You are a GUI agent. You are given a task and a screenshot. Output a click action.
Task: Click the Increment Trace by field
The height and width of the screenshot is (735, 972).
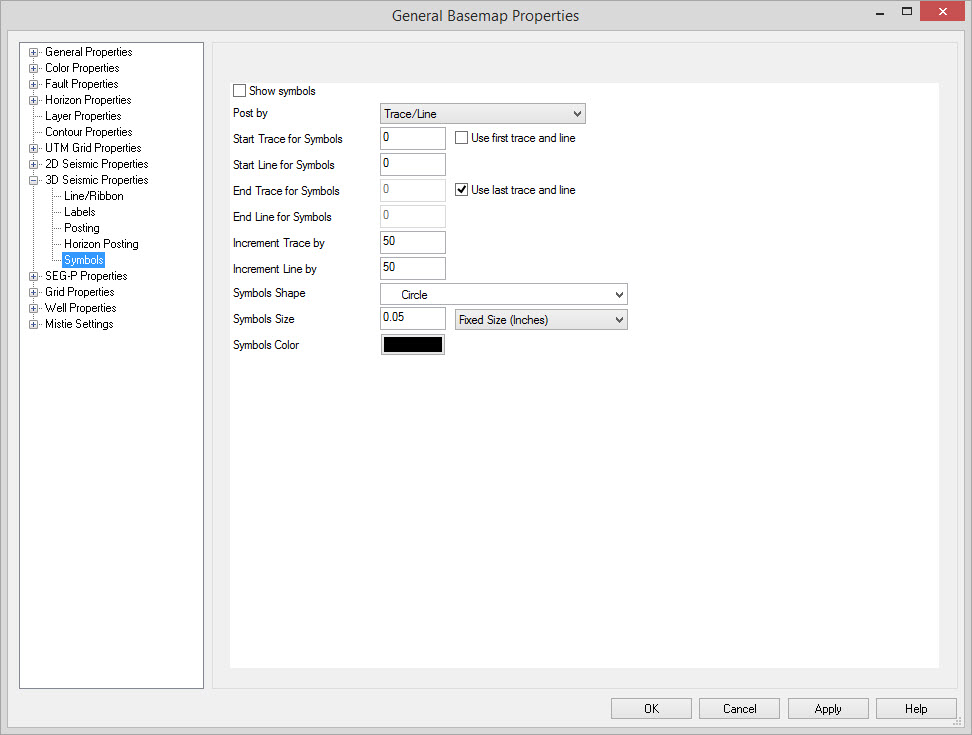click(x=412, y=242)
